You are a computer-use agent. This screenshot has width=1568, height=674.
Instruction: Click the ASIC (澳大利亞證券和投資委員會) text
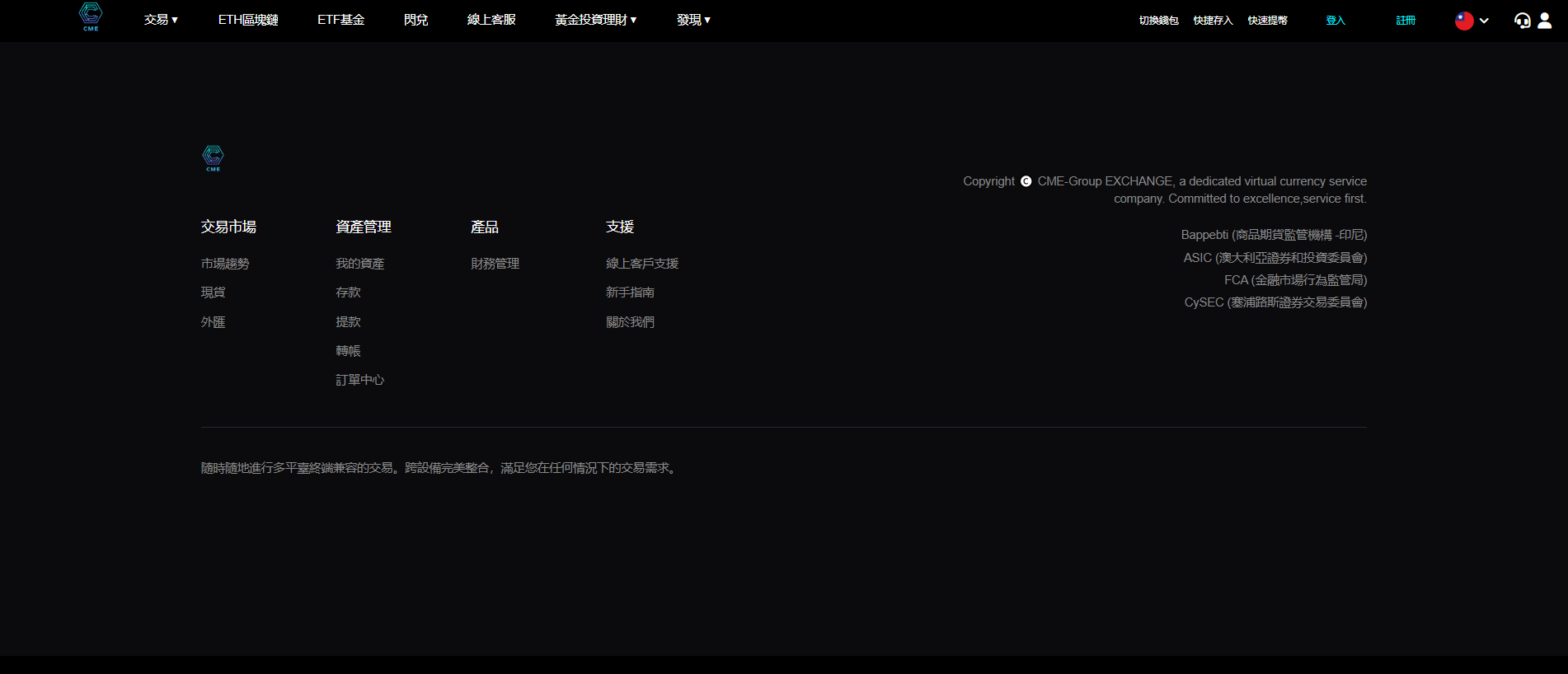tap(1275, 258)
